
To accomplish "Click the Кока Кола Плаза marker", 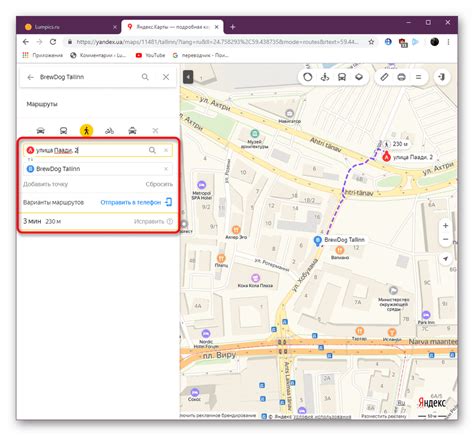I will (x=255, y=277).
